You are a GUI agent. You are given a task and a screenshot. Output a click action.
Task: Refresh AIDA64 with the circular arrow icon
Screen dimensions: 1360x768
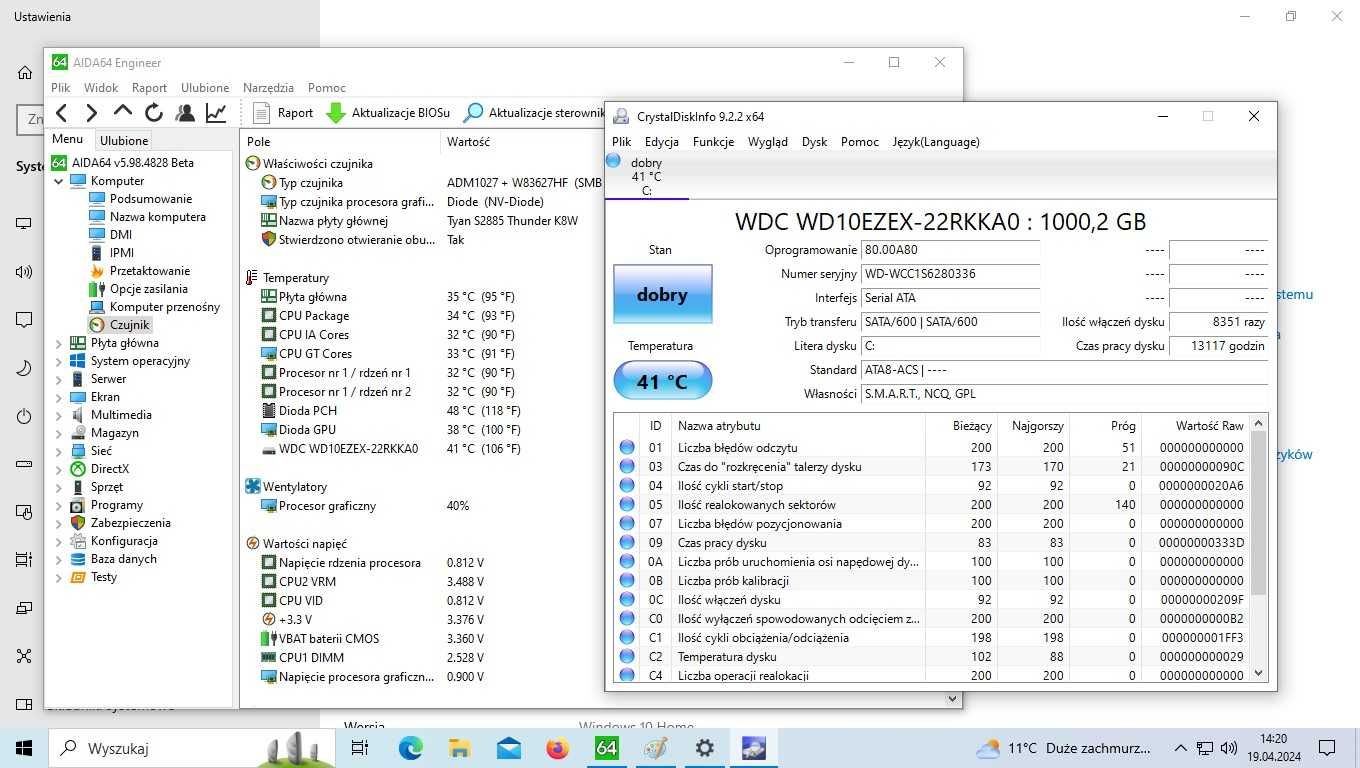pos(154,113)
